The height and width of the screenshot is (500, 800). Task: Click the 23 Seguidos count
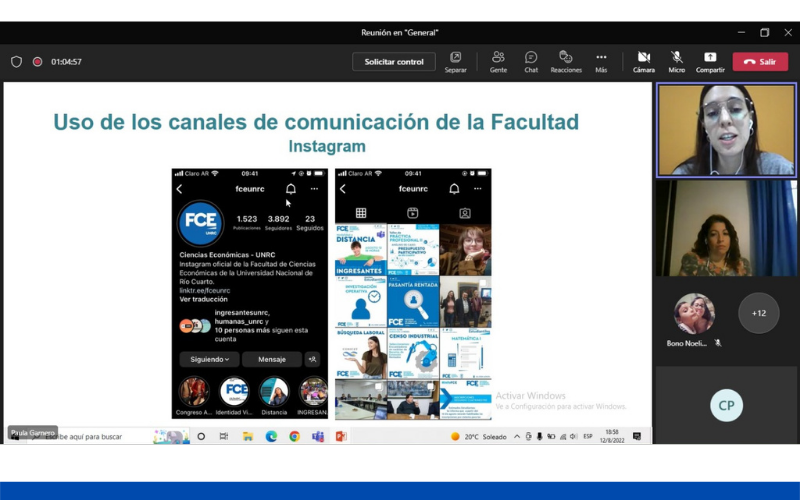pyautogui.click(x=310, y=222)
